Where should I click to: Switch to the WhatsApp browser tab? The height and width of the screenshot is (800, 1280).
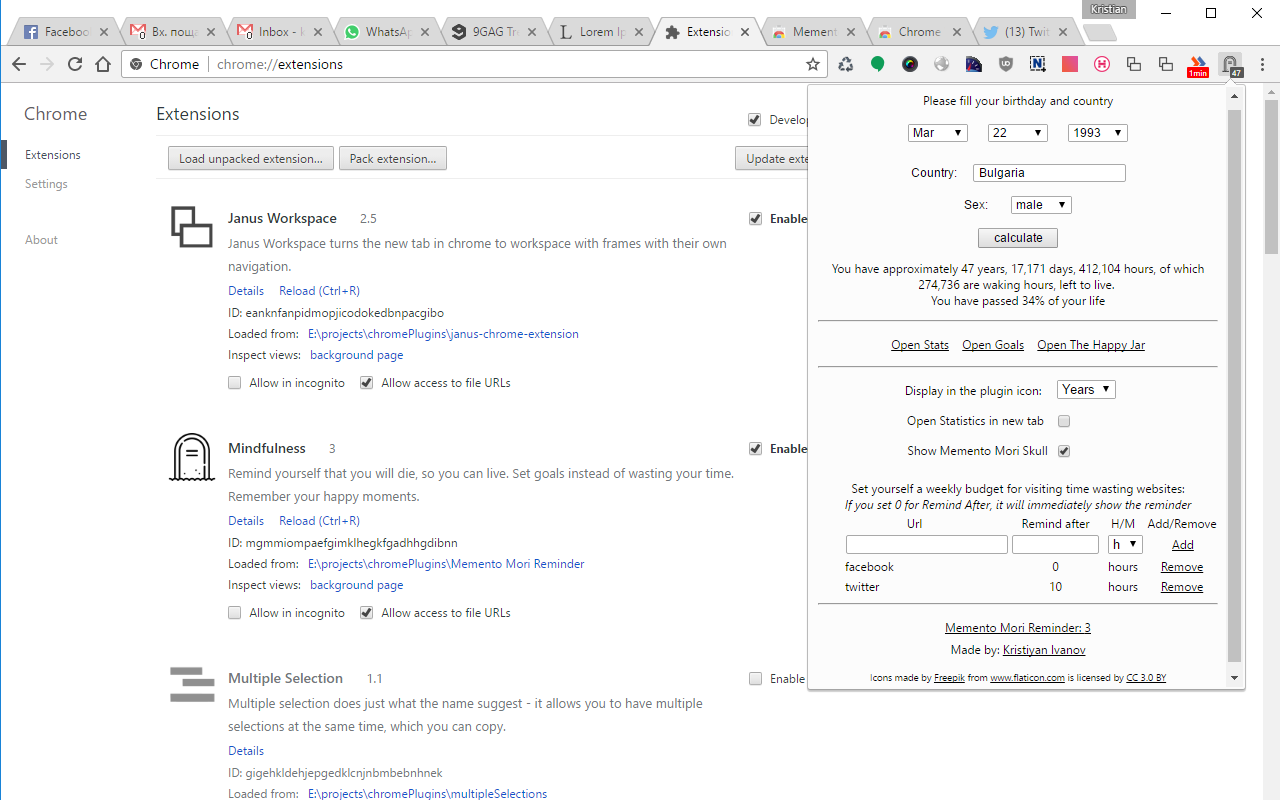point(385,31)
